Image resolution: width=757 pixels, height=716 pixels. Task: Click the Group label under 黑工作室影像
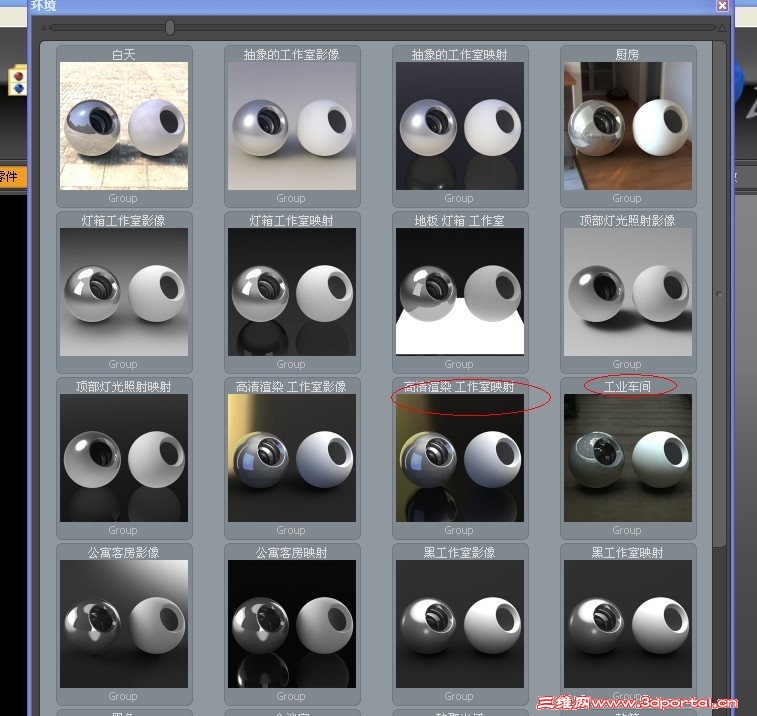(x=459, y=696)
